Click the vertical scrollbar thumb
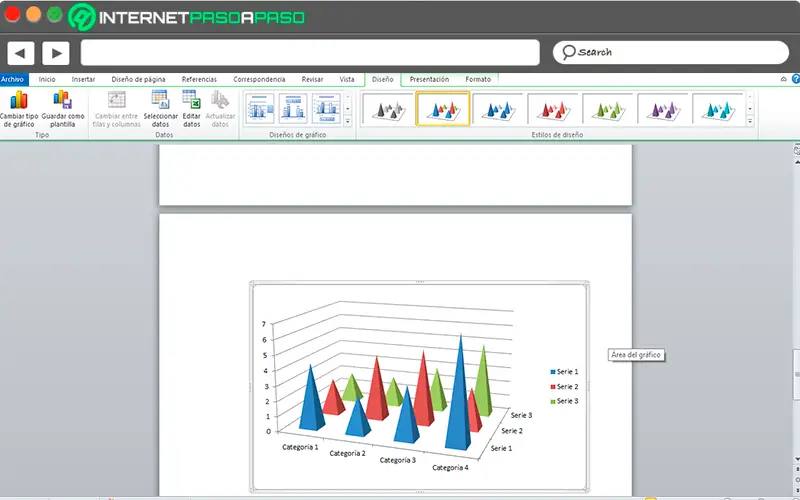The image size is (800, 500). click(x=796, y=374)
